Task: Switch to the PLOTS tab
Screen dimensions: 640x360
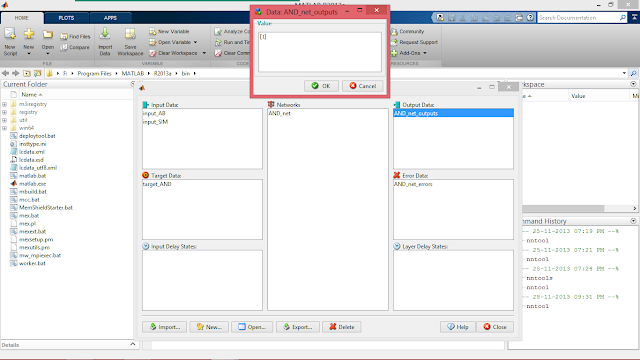Action: (66, 18)
